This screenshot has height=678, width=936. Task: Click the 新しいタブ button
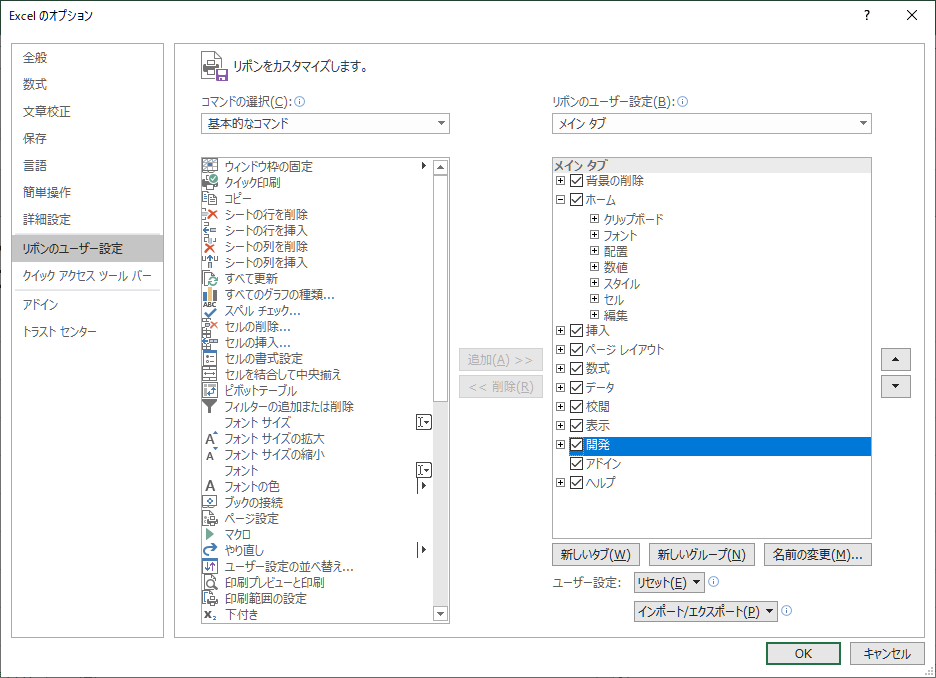pos(595,555)
